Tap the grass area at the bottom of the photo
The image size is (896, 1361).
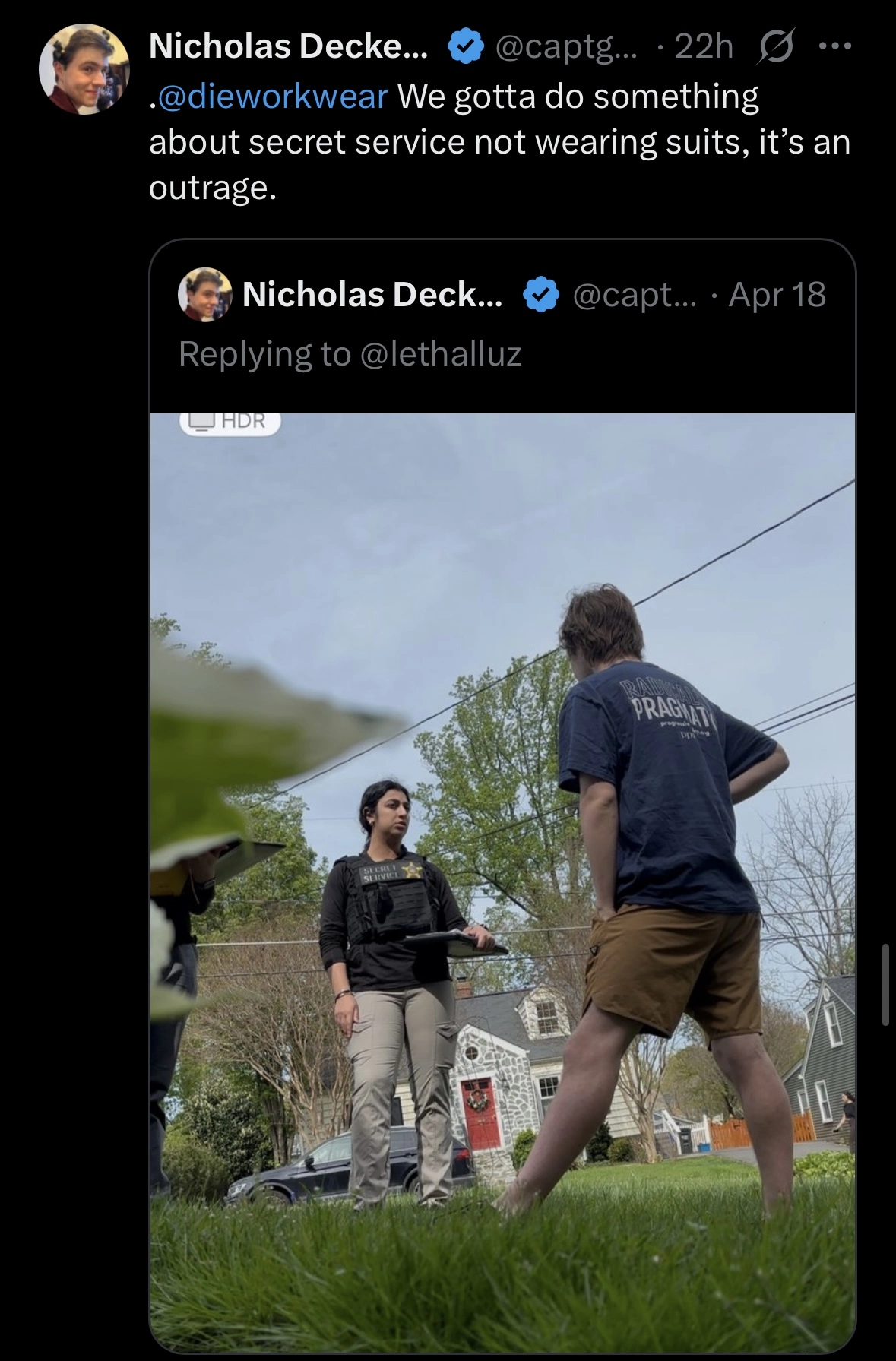(x=502, y=1277)
